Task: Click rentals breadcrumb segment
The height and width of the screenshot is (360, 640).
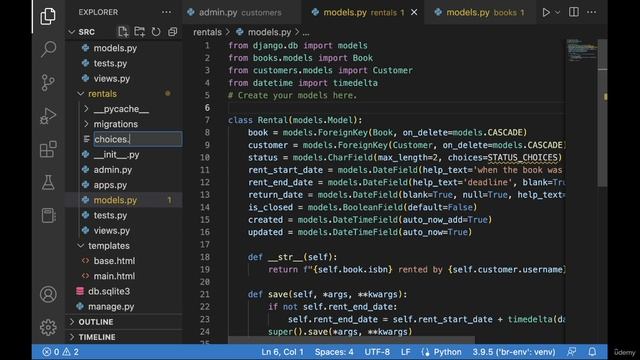Action: click(x=207, y=32)
